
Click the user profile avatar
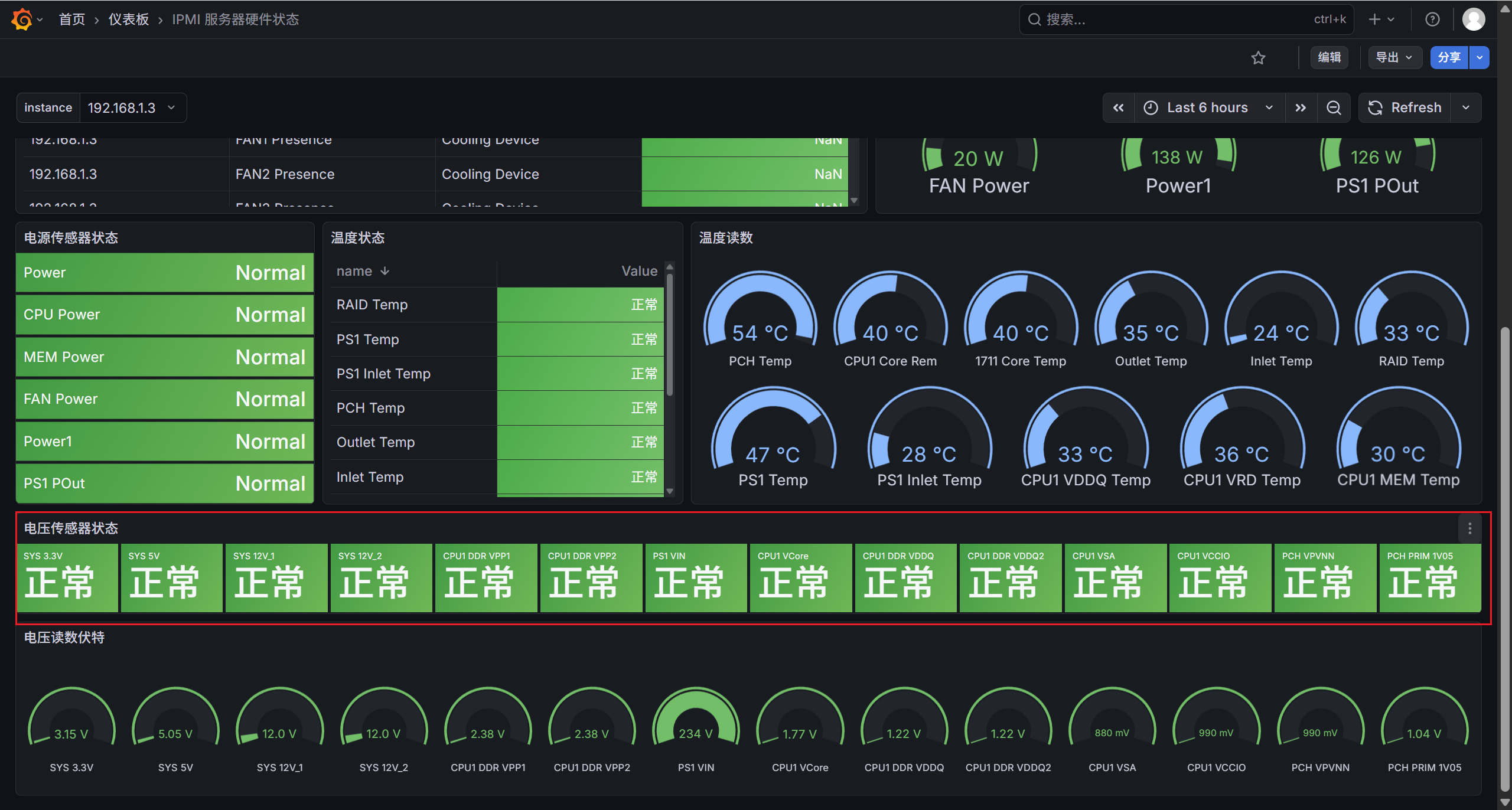(1473, 19)
